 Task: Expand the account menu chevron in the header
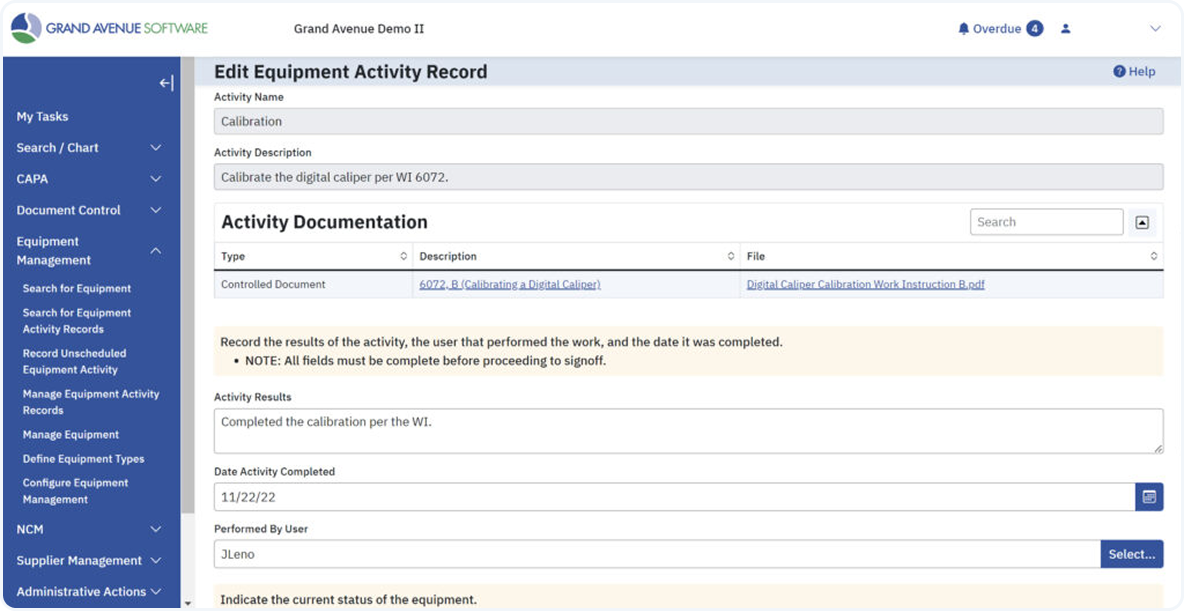click(1155, 29)
